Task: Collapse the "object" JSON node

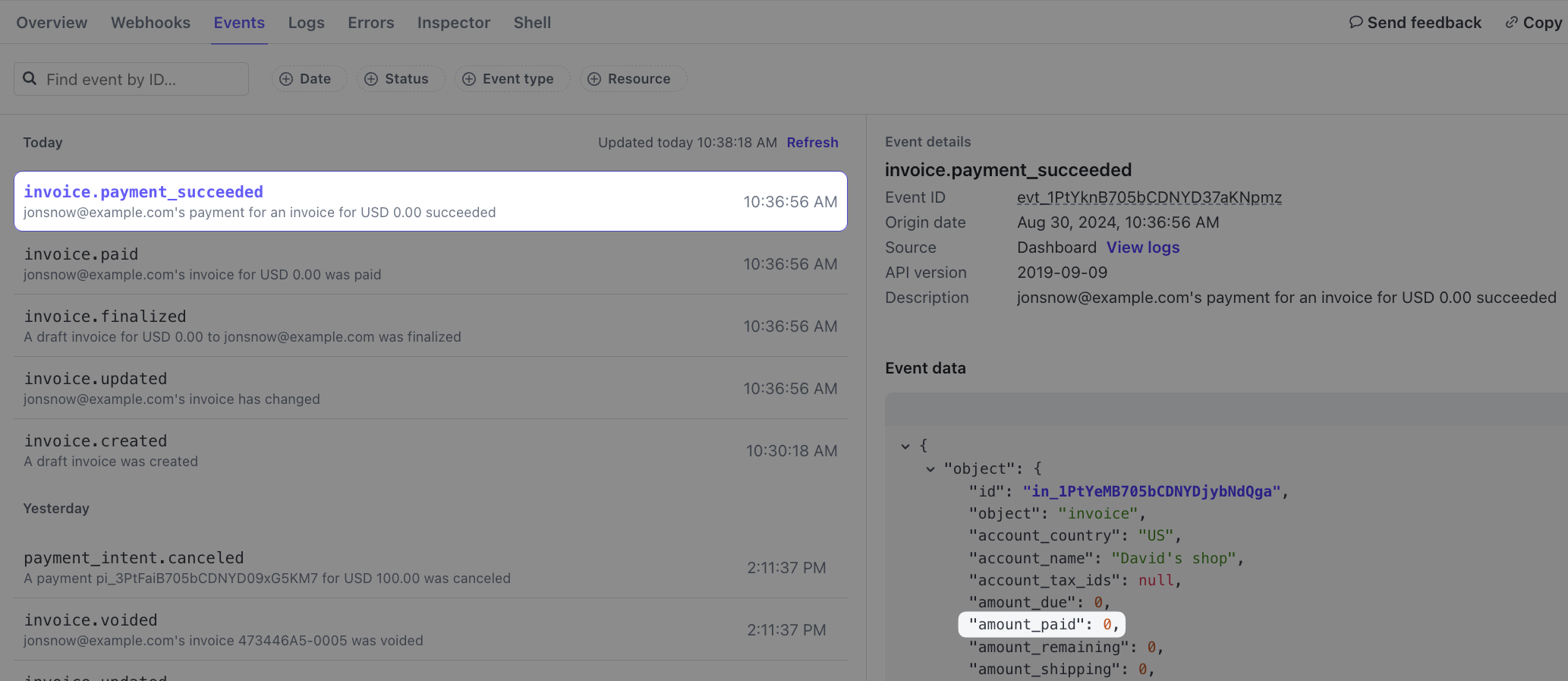Action: click(x=930, y=469)
